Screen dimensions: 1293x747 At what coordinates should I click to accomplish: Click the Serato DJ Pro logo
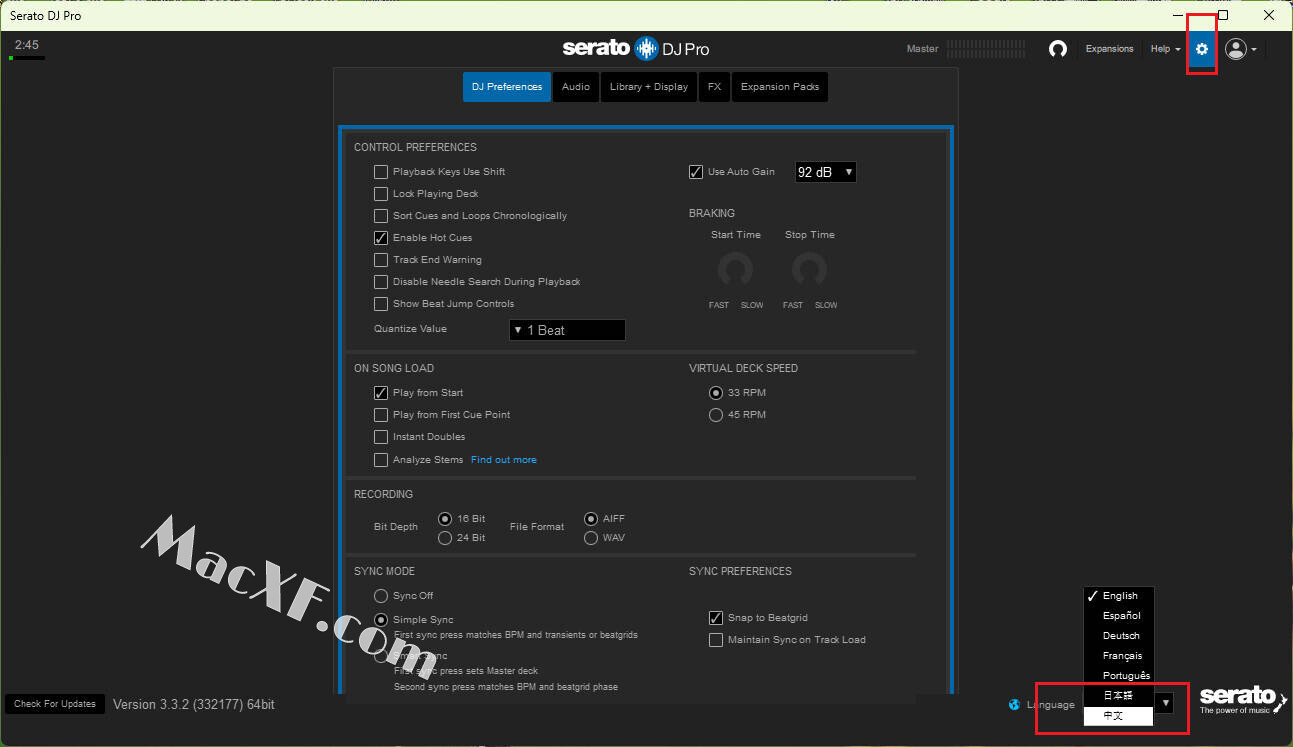tap(635, 48)
